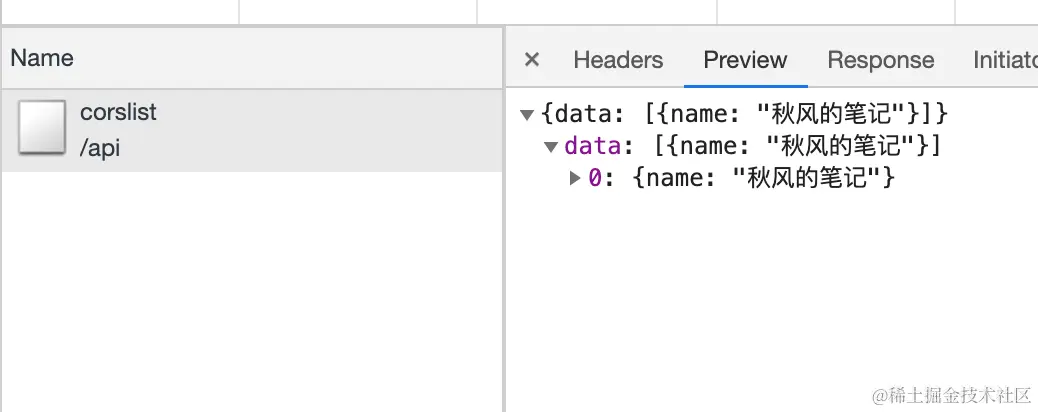Collapse the data array node
The width and height of the screenshot is (1038, 412).
(x=551, y=147)
